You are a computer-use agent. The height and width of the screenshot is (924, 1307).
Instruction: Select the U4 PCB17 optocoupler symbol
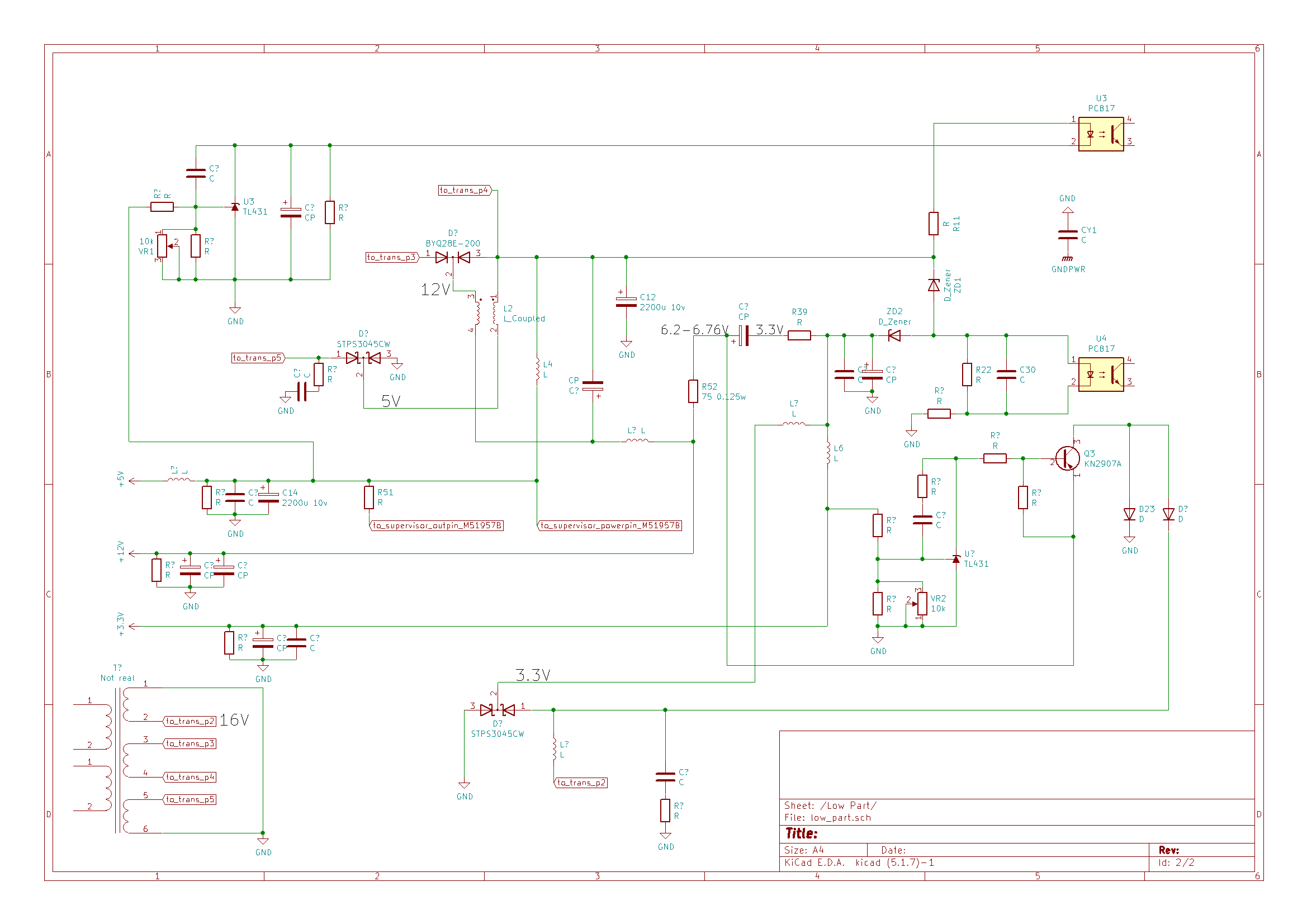1102,375
